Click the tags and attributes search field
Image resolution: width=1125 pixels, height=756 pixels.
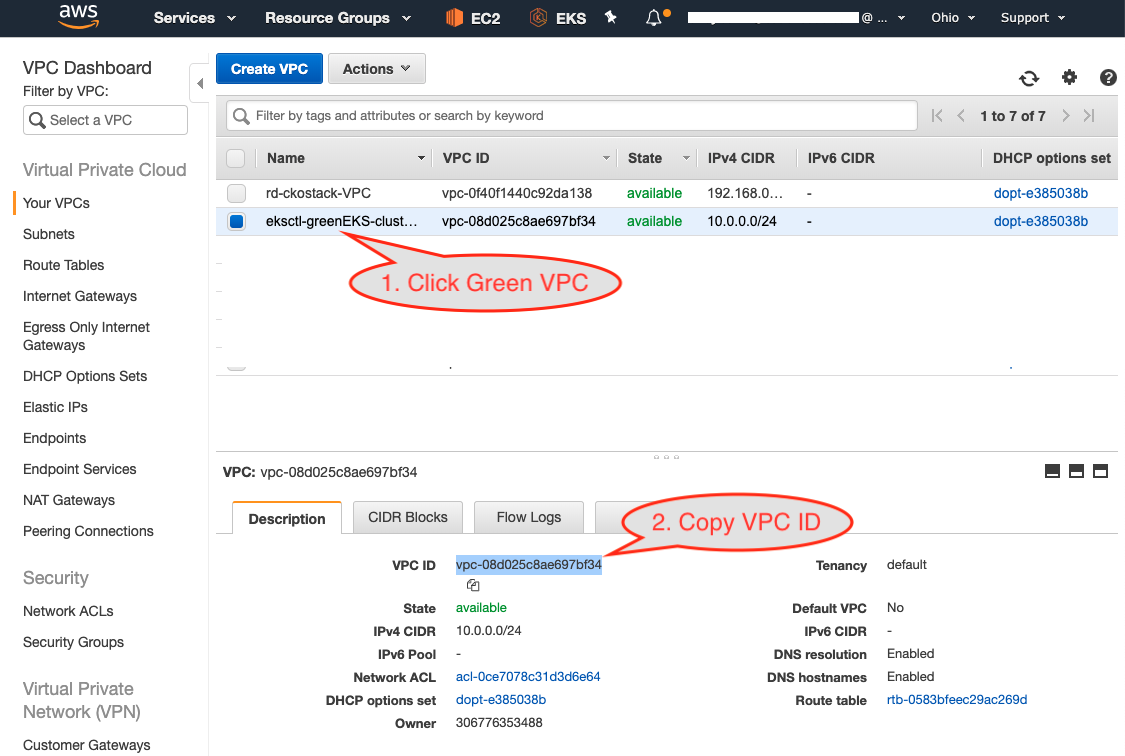click(x=570, y=115)
